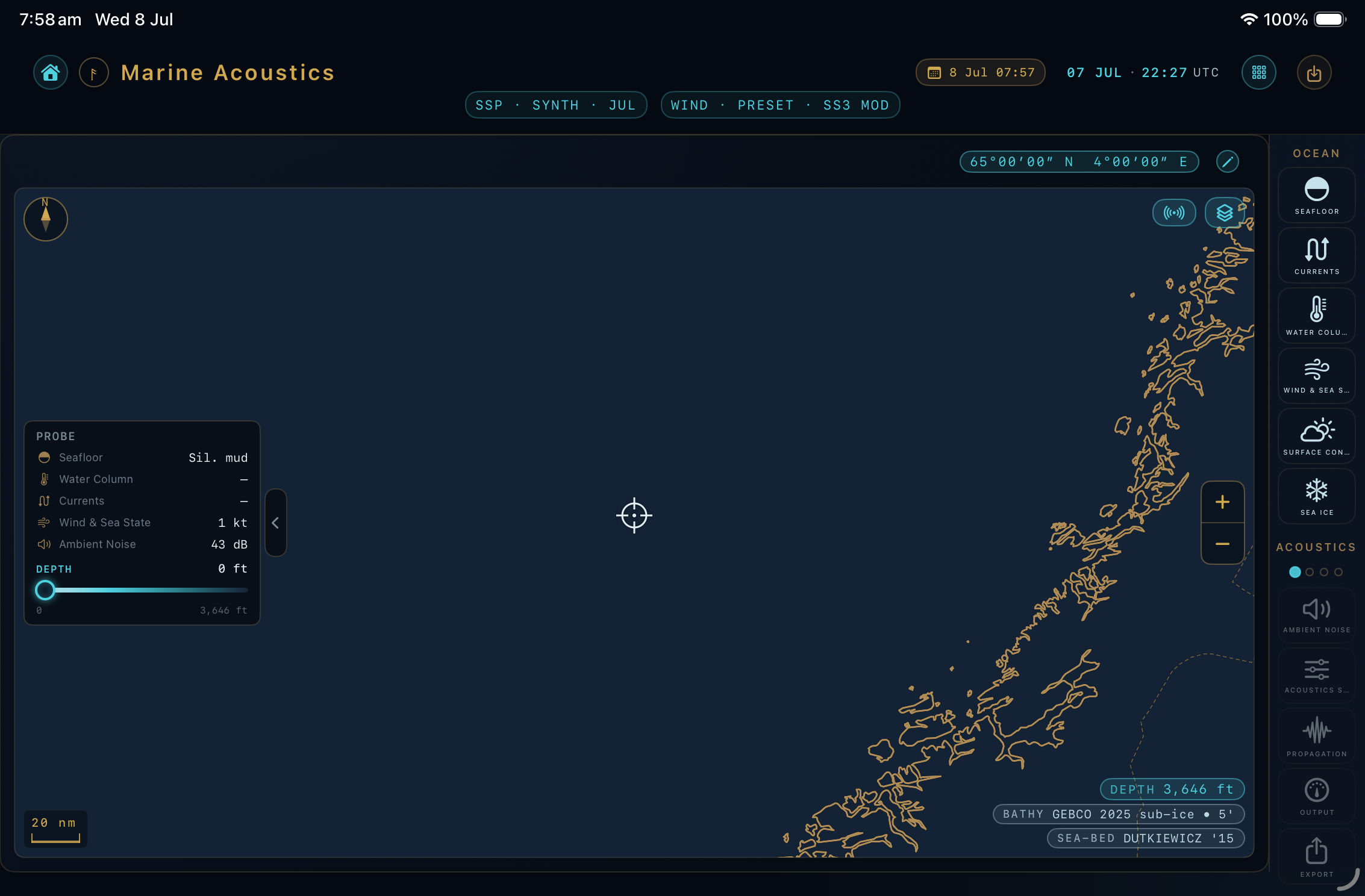
Task: Click the OCEAN section header
Action: pyautogui.click(x=1317, y=154)
